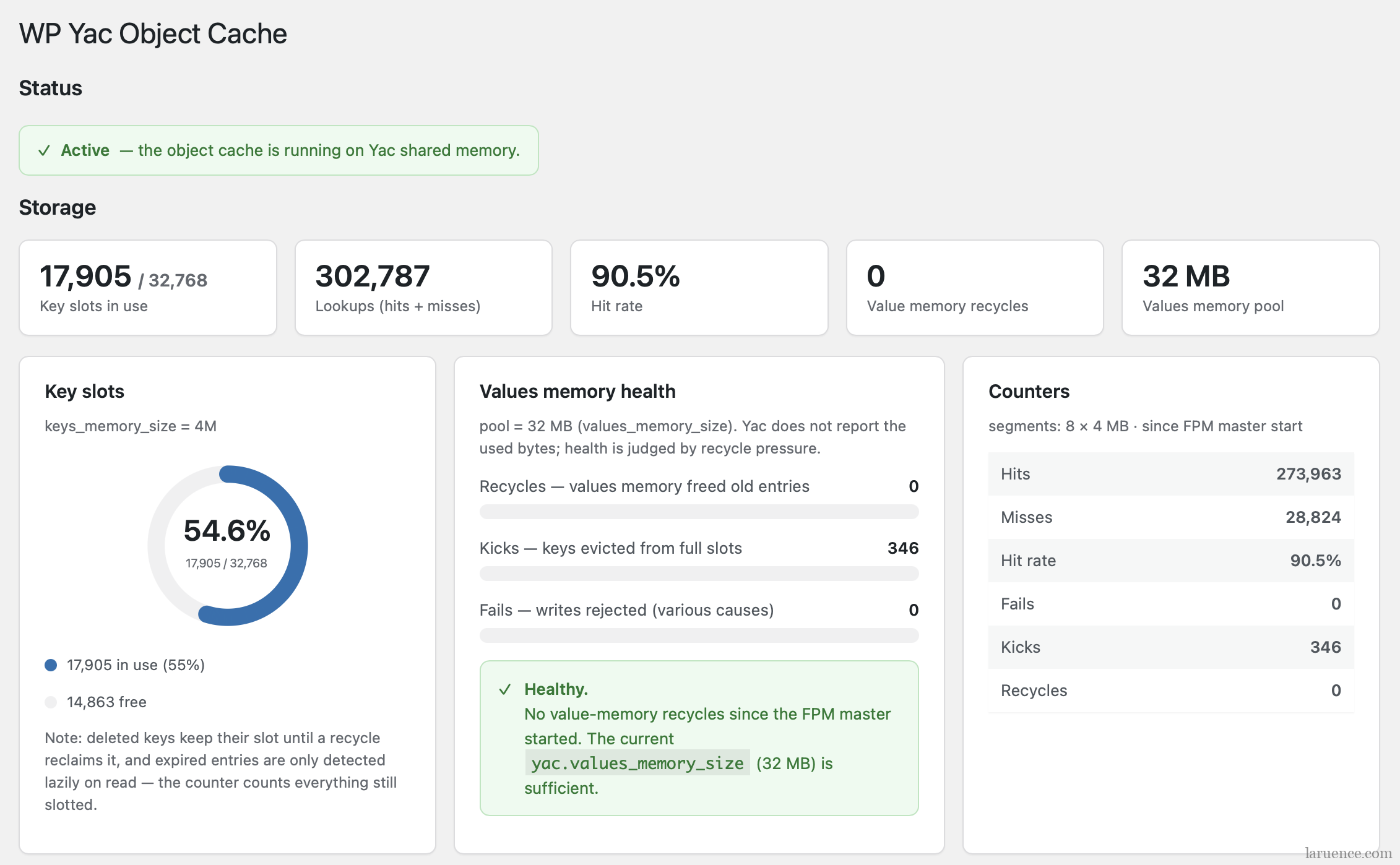Click the "17,905 in use (55%)" legend label
The width and height of the screenshot is (1400, 865).
point(136,665)
